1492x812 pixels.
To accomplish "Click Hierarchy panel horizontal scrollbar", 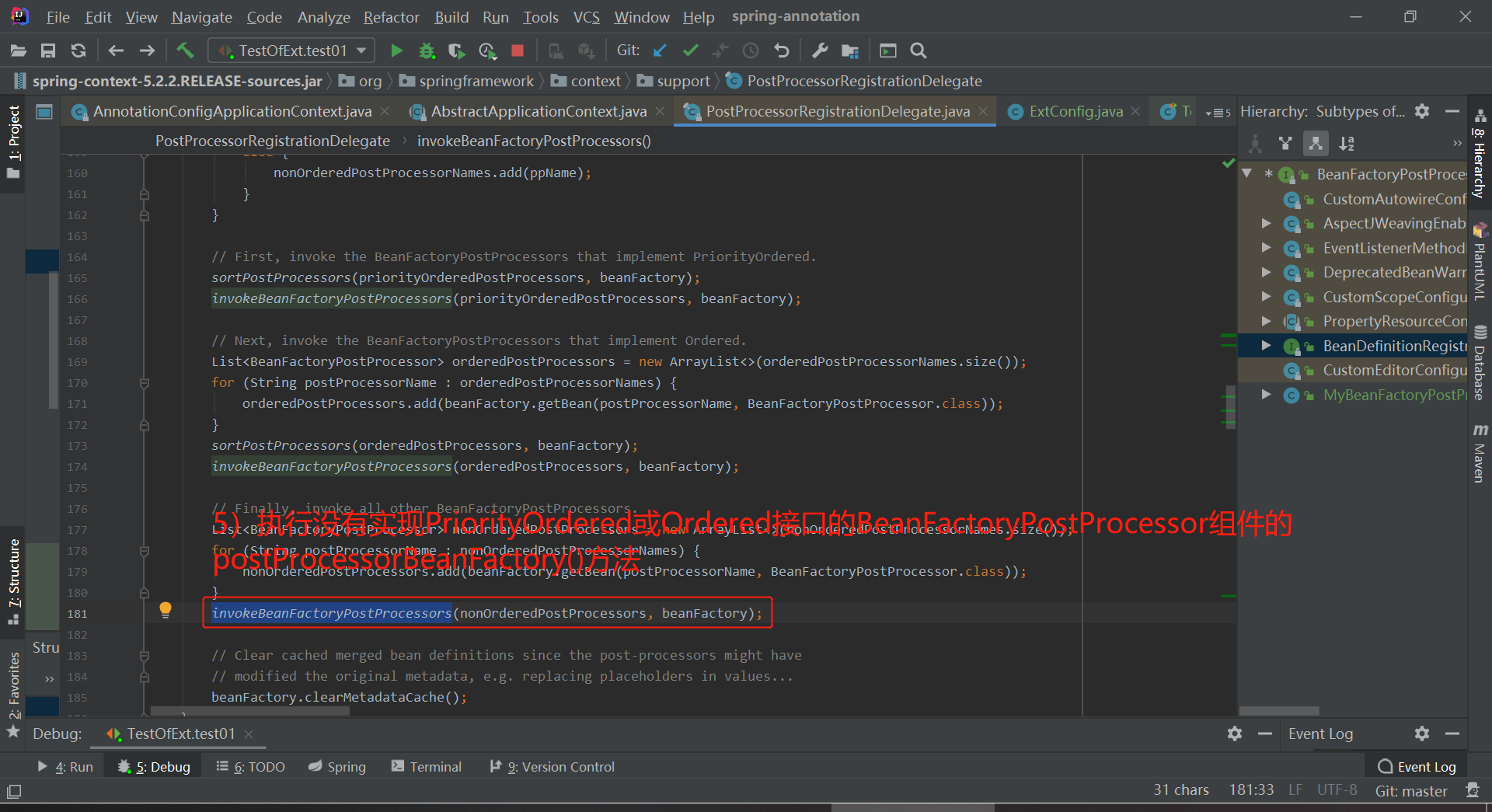I will (1279, 710).
